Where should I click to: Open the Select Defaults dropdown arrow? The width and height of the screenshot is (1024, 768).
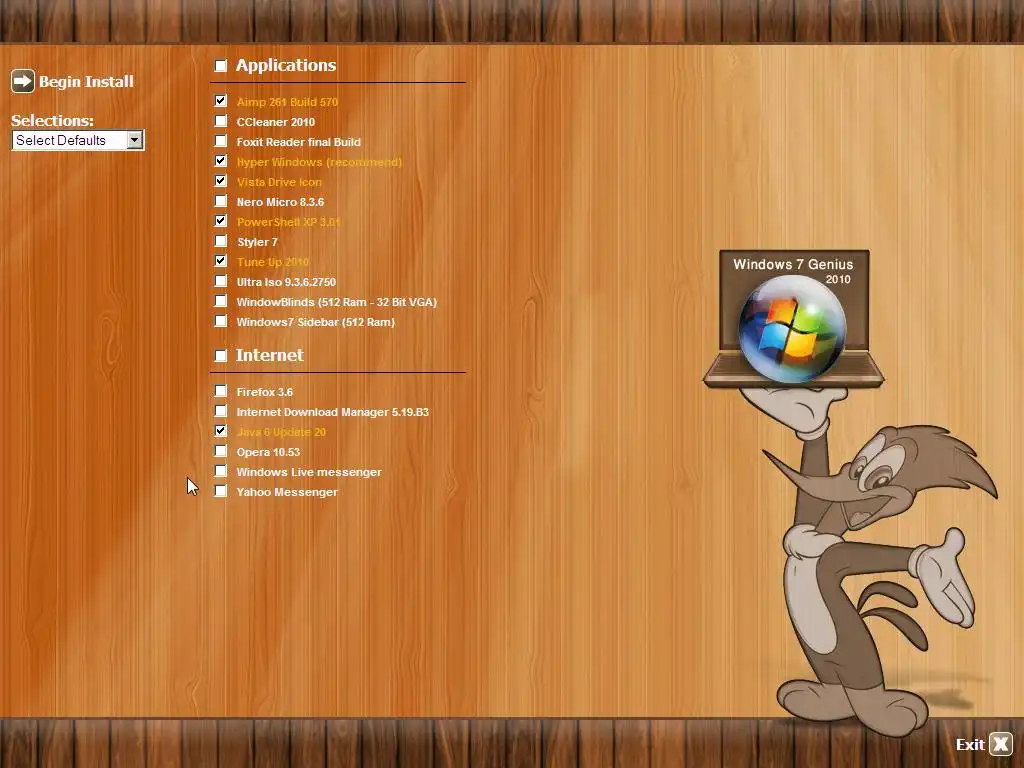coord(135,140)
